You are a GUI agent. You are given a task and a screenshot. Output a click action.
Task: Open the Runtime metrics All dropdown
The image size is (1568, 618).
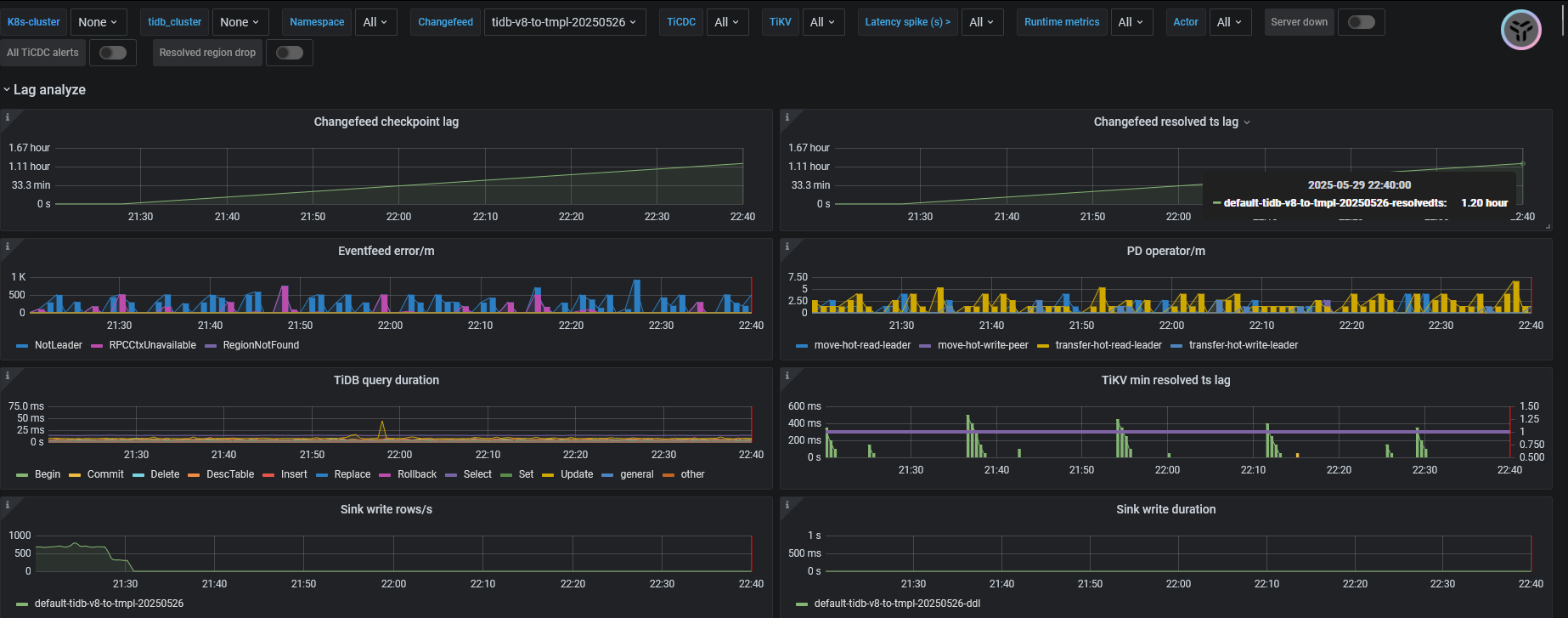pos(1131,22)
